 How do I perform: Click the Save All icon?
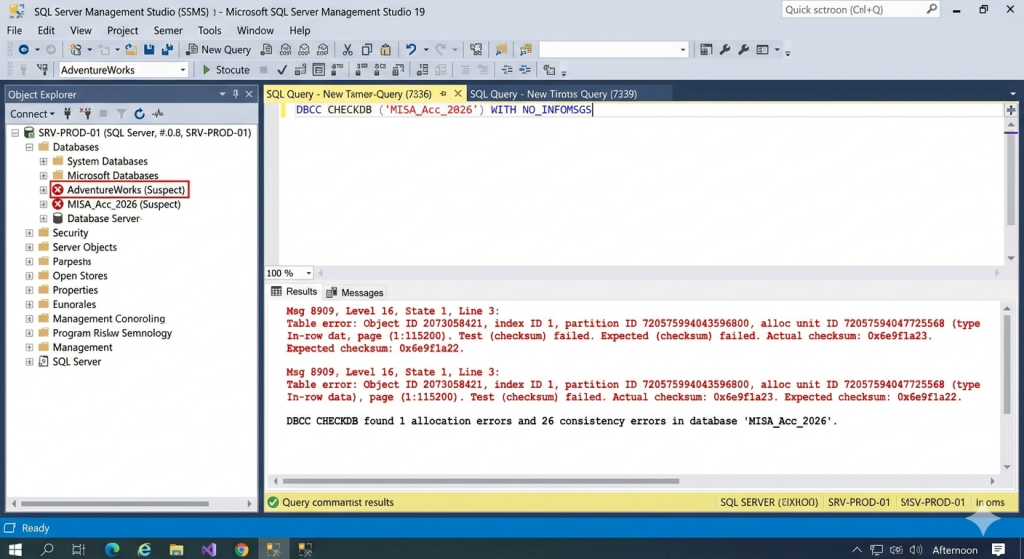pyautogui.click(x=167, y=50)
